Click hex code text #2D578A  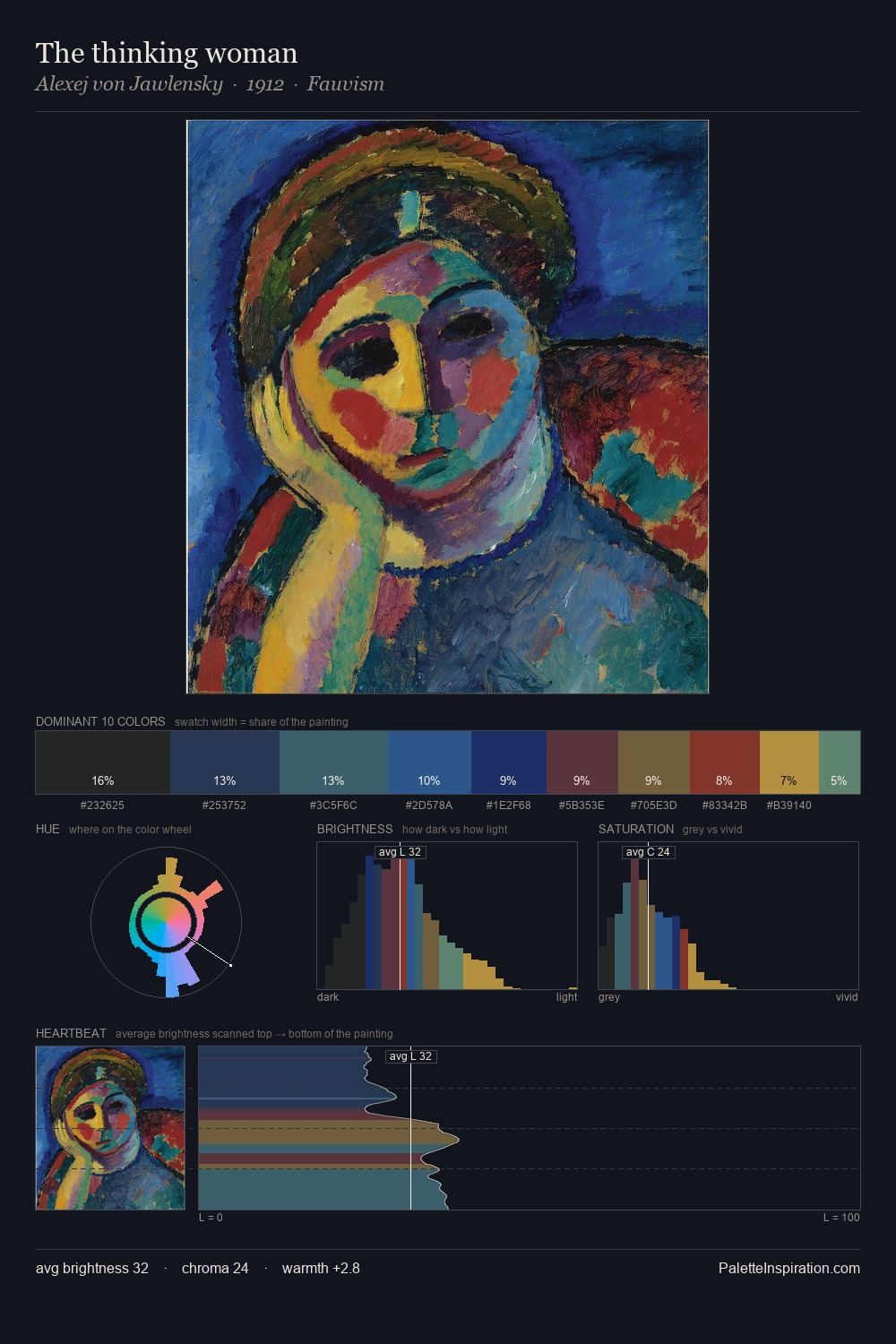point(429,806)
